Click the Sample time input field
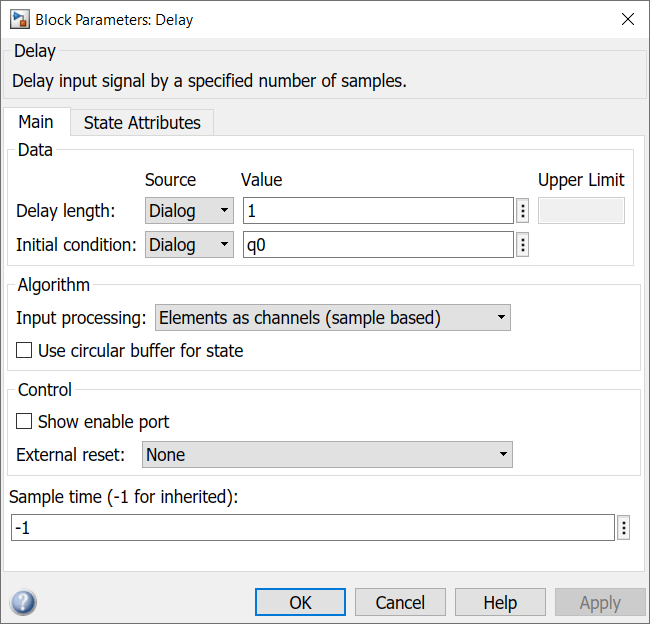The height and width of the screenshot is (624, 650). click(312, 528)
